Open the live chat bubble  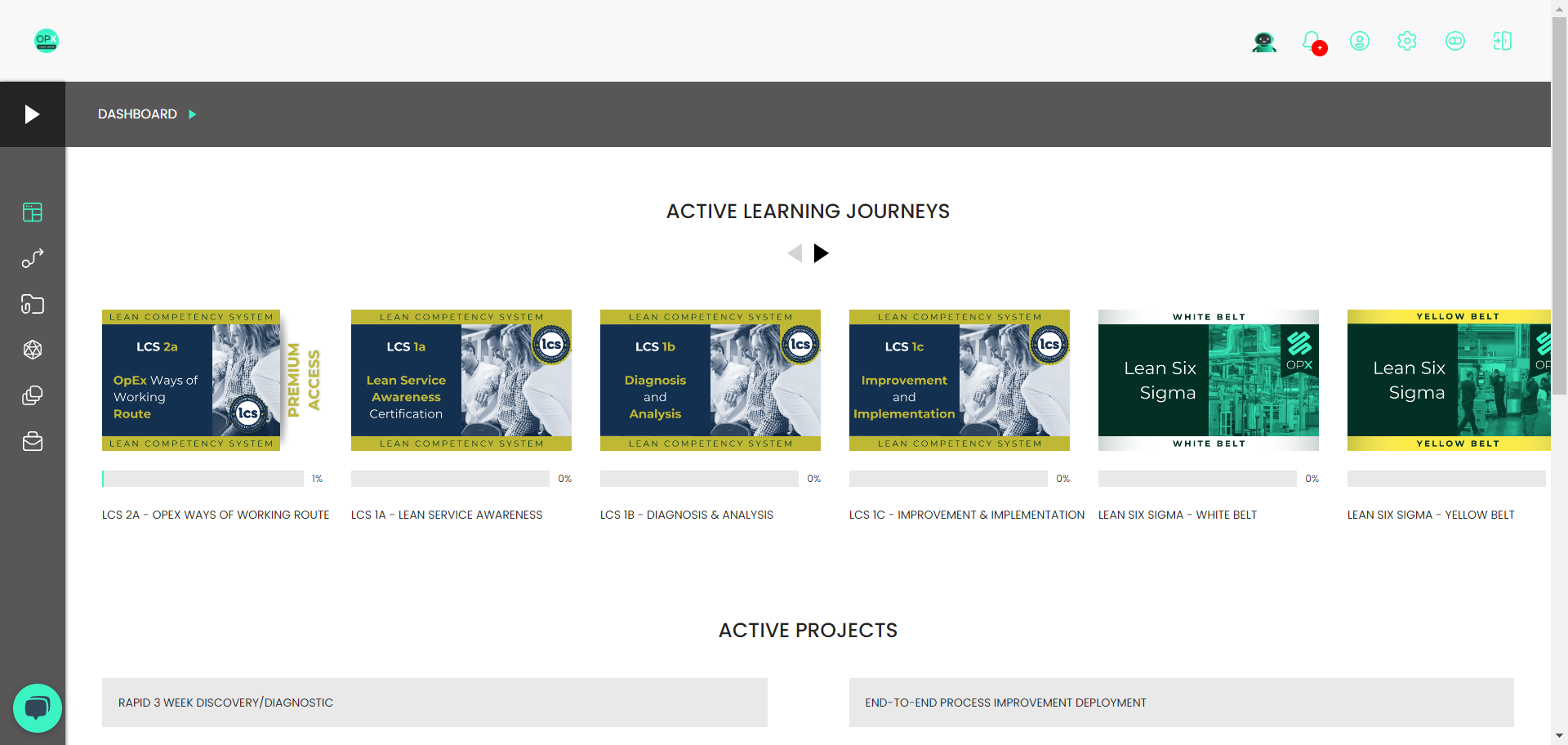[x=38, y=707]
